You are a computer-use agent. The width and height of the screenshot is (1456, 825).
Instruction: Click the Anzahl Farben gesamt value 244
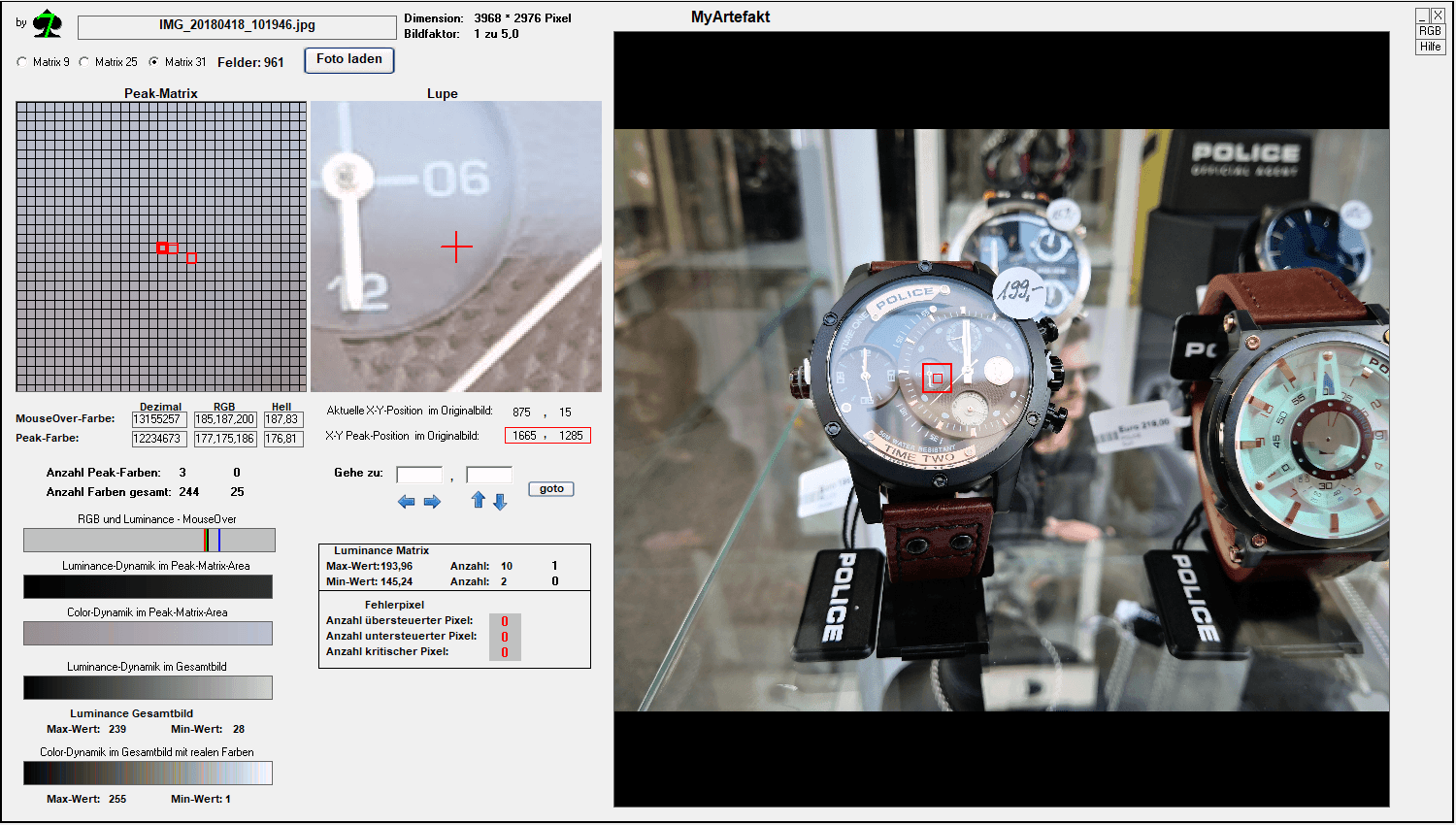point(189,492)
